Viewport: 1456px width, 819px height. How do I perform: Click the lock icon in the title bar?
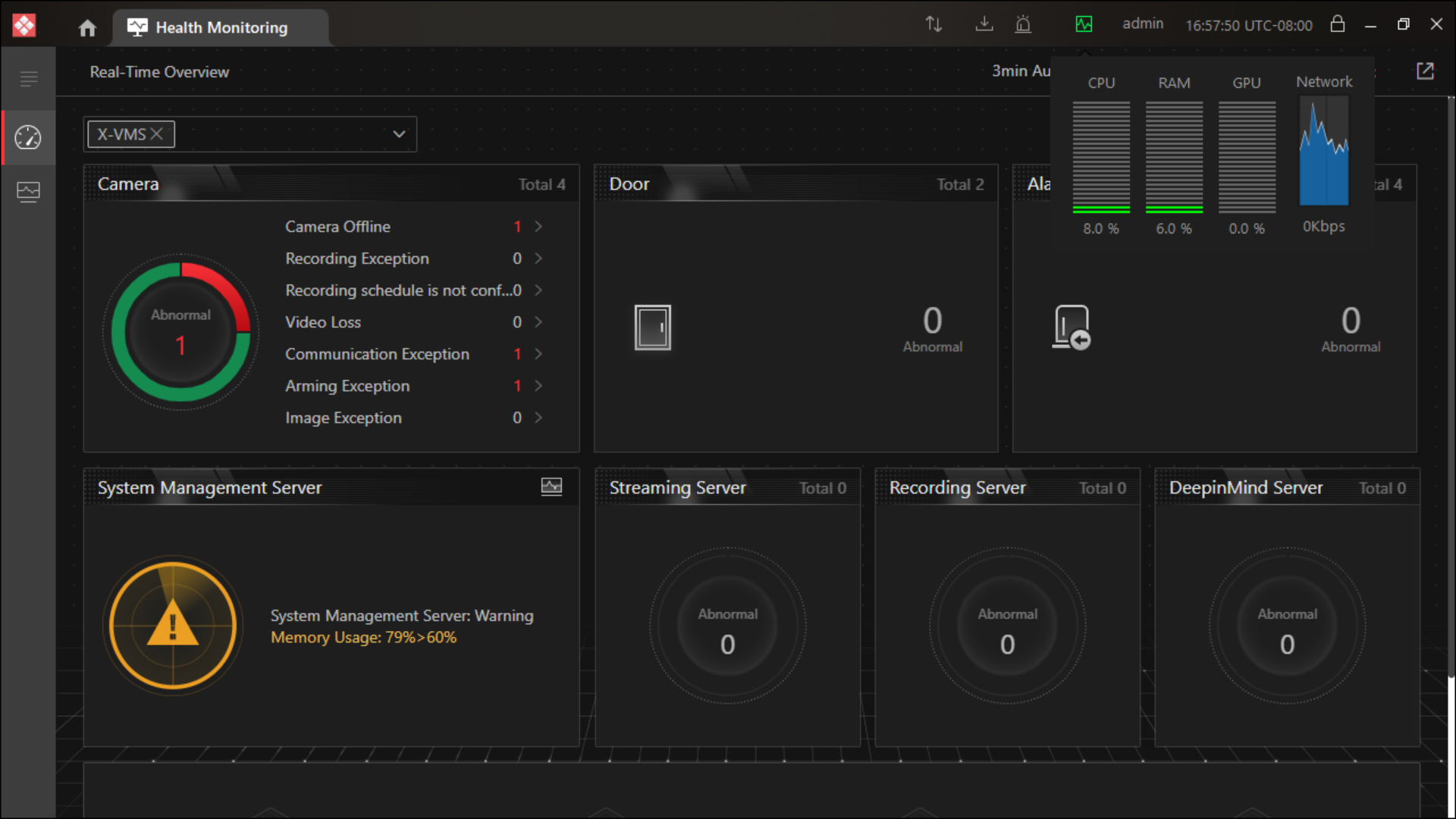(1337, 24)
